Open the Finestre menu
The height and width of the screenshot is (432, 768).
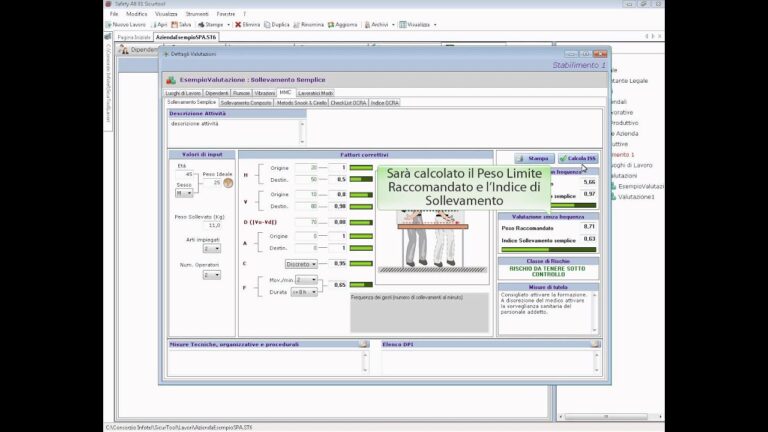[x=226, y=14]
